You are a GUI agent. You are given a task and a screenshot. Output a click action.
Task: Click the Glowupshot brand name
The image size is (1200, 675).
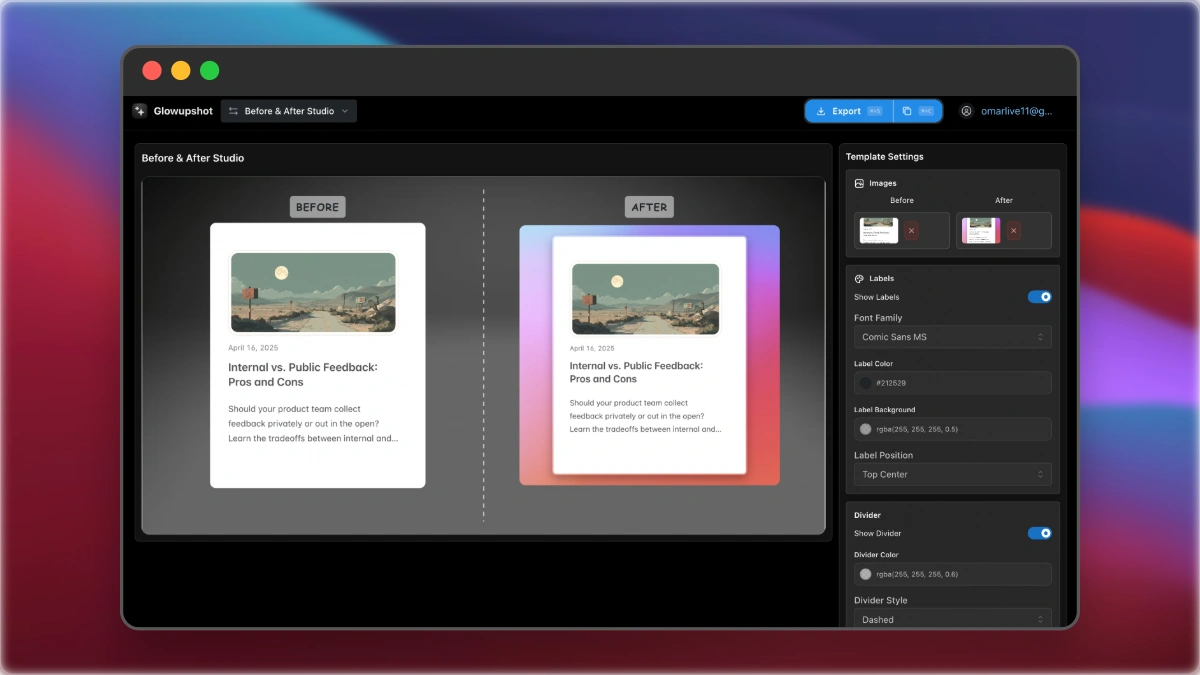pyautogui.click(x=183, y=111)
